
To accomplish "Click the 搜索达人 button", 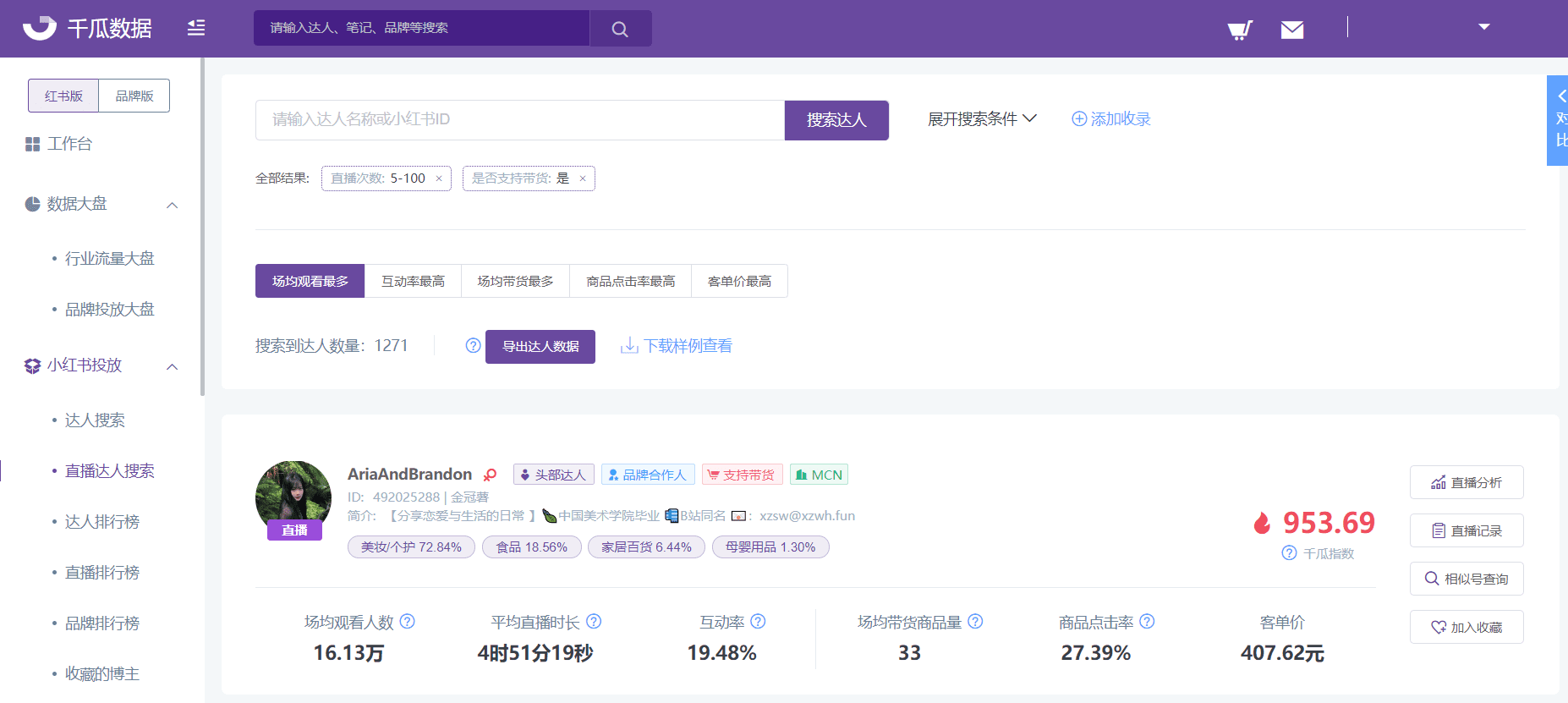I will tap(836, 119).
